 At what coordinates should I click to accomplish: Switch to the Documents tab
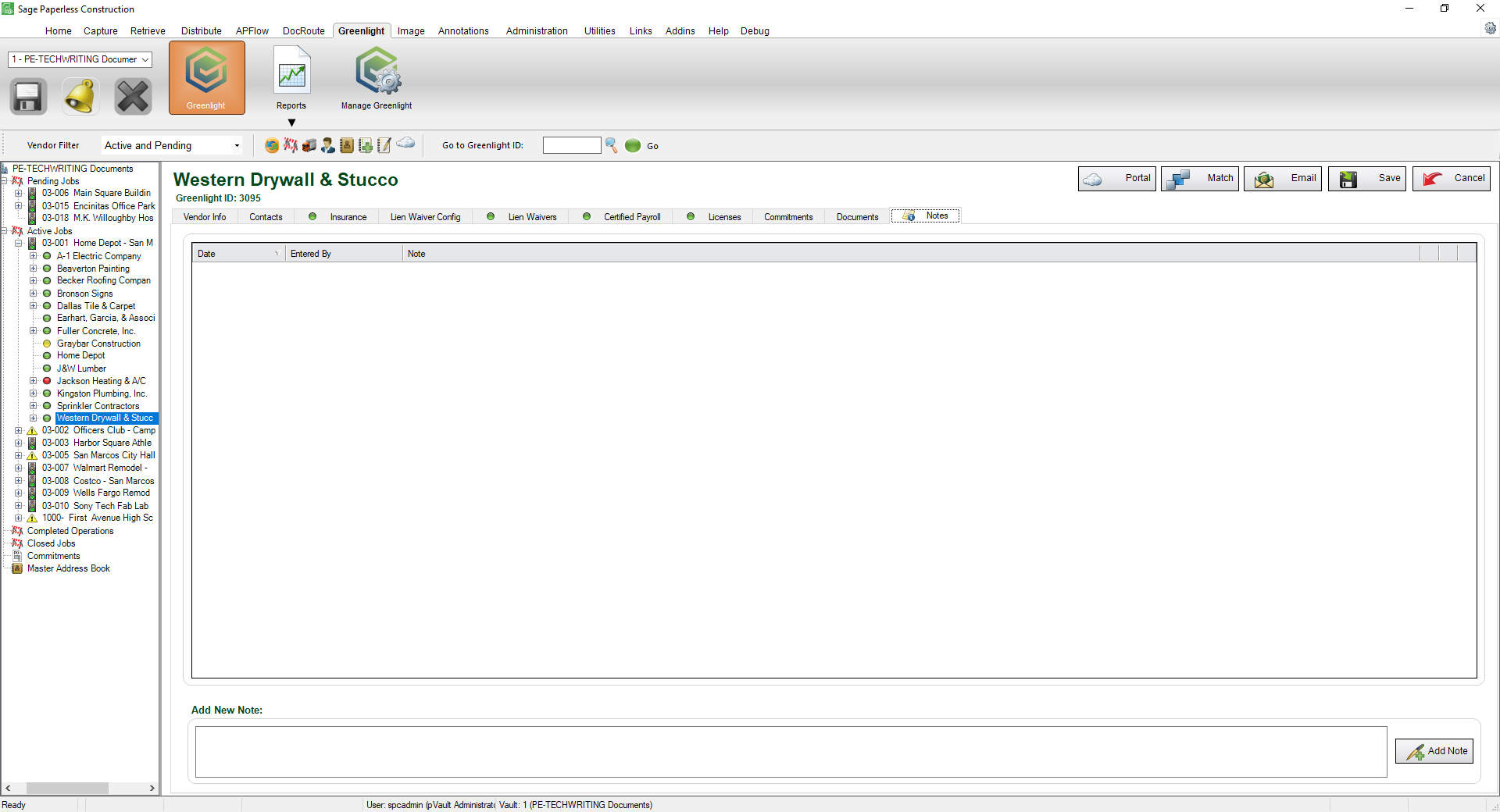(857, 217)
